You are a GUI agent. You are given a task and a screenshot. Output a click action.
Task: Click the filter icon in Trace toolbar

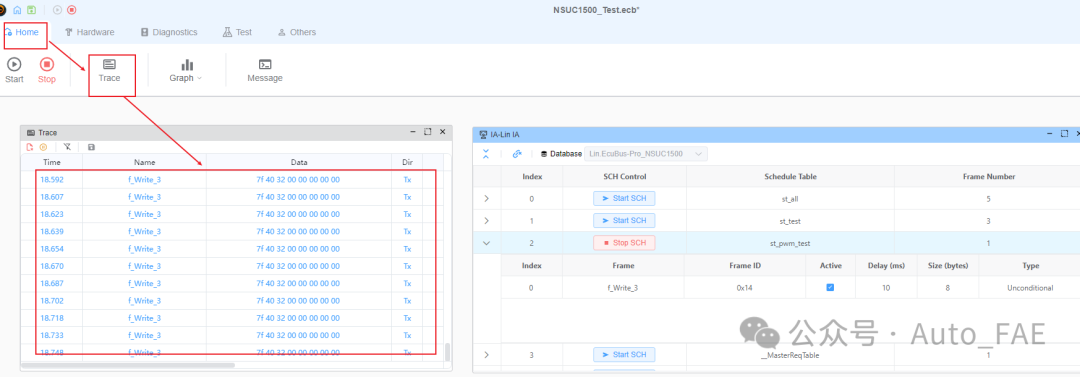pyautogui.click(x=67, y=147)
